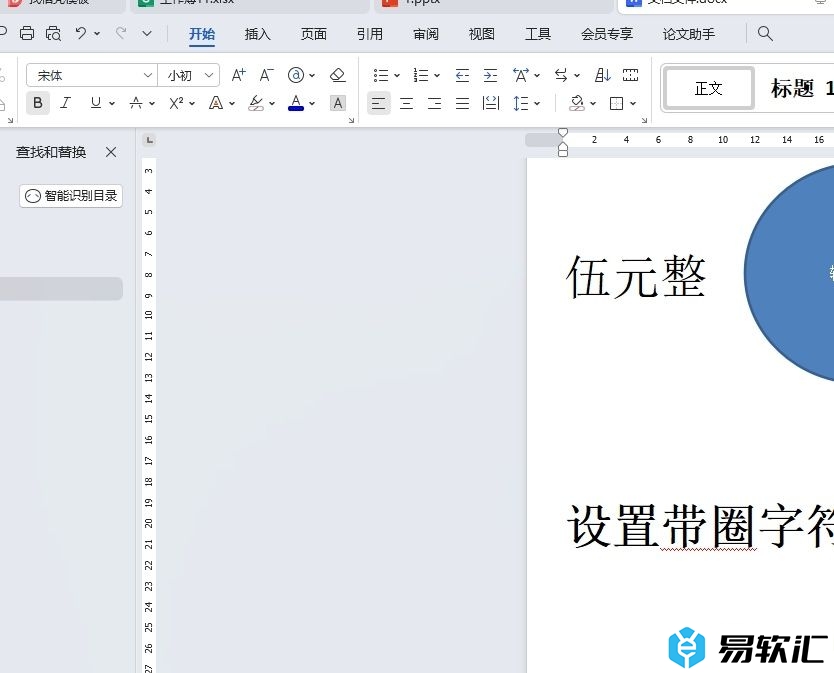Click the decrease indent icon
834x673 pixels.
pyautogui.click(x=462, y=75)
